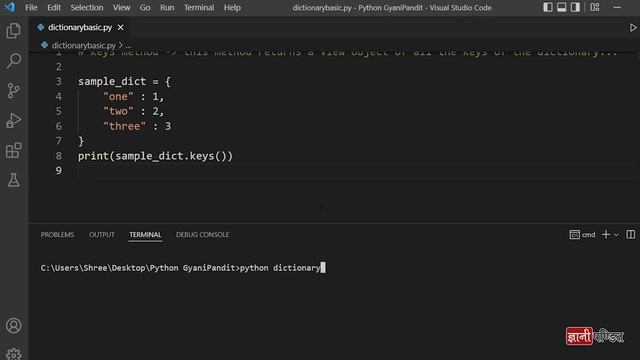Screen dimensions: 640x360
Task: Click line number 8 in gutter
Action: pyautogui.click(x=59, y=156)
